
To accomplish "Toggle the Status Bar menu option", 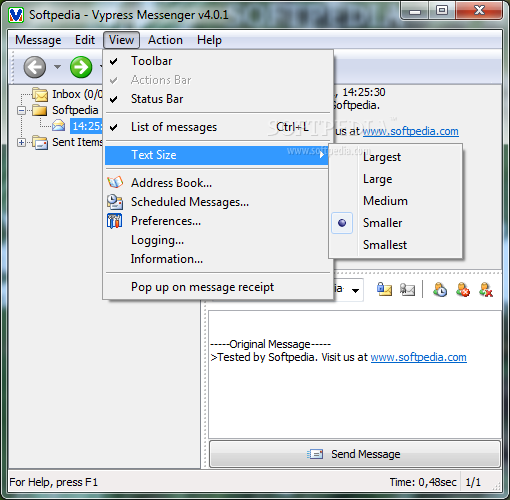I will pyautogui.click(x=218, y=99).
